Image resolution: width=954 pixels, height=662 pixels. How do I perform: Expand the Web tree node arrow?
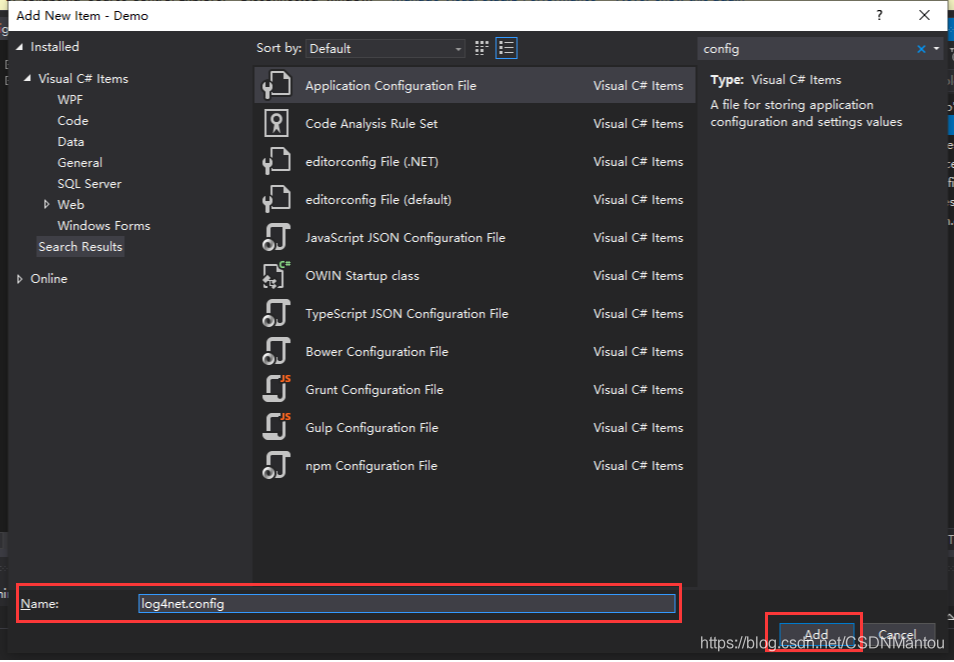tap(46, 204)
